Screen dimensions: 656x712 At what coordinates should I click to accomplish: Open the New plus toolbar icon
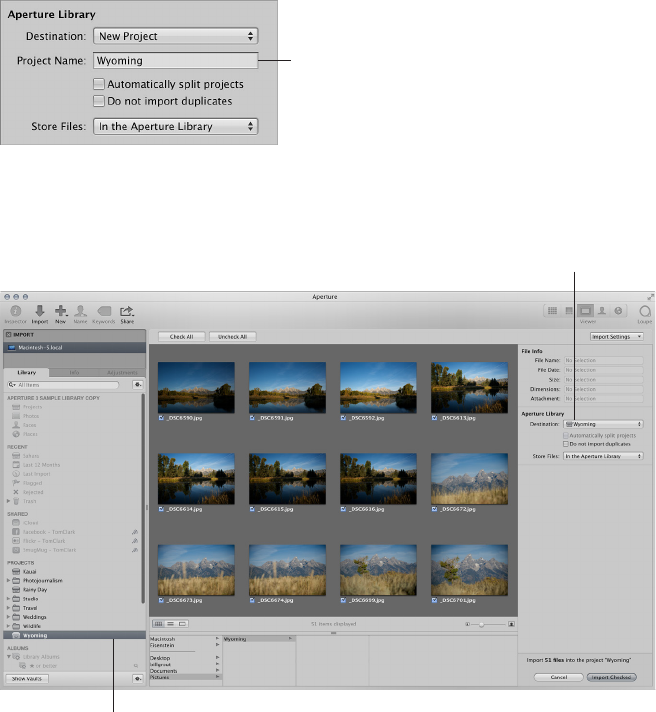pyautogui.click(x=60, y=311)
